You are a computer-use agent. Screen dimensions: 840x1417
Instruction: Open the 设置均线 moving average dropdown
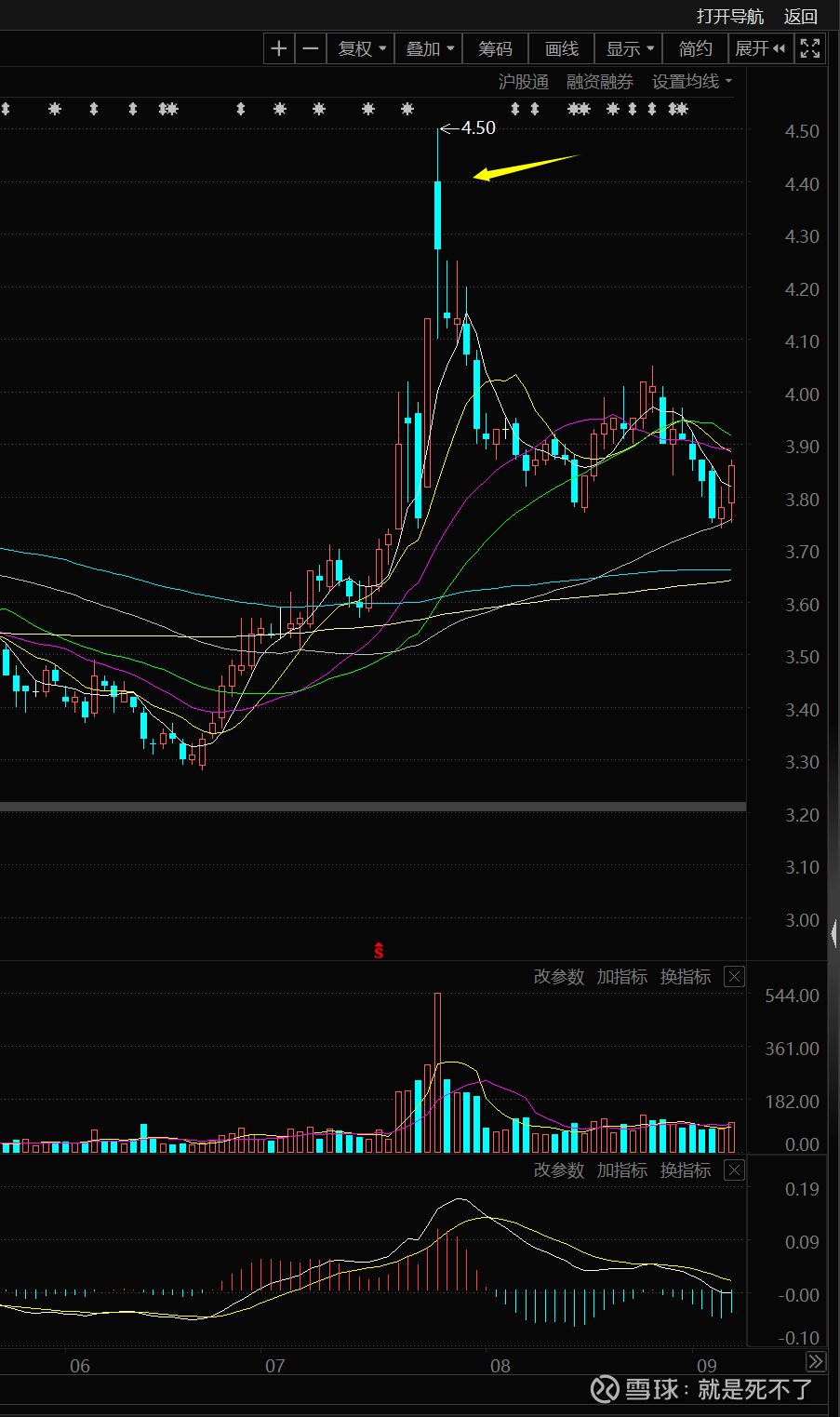pyautogui.click(x=691, y=82)
